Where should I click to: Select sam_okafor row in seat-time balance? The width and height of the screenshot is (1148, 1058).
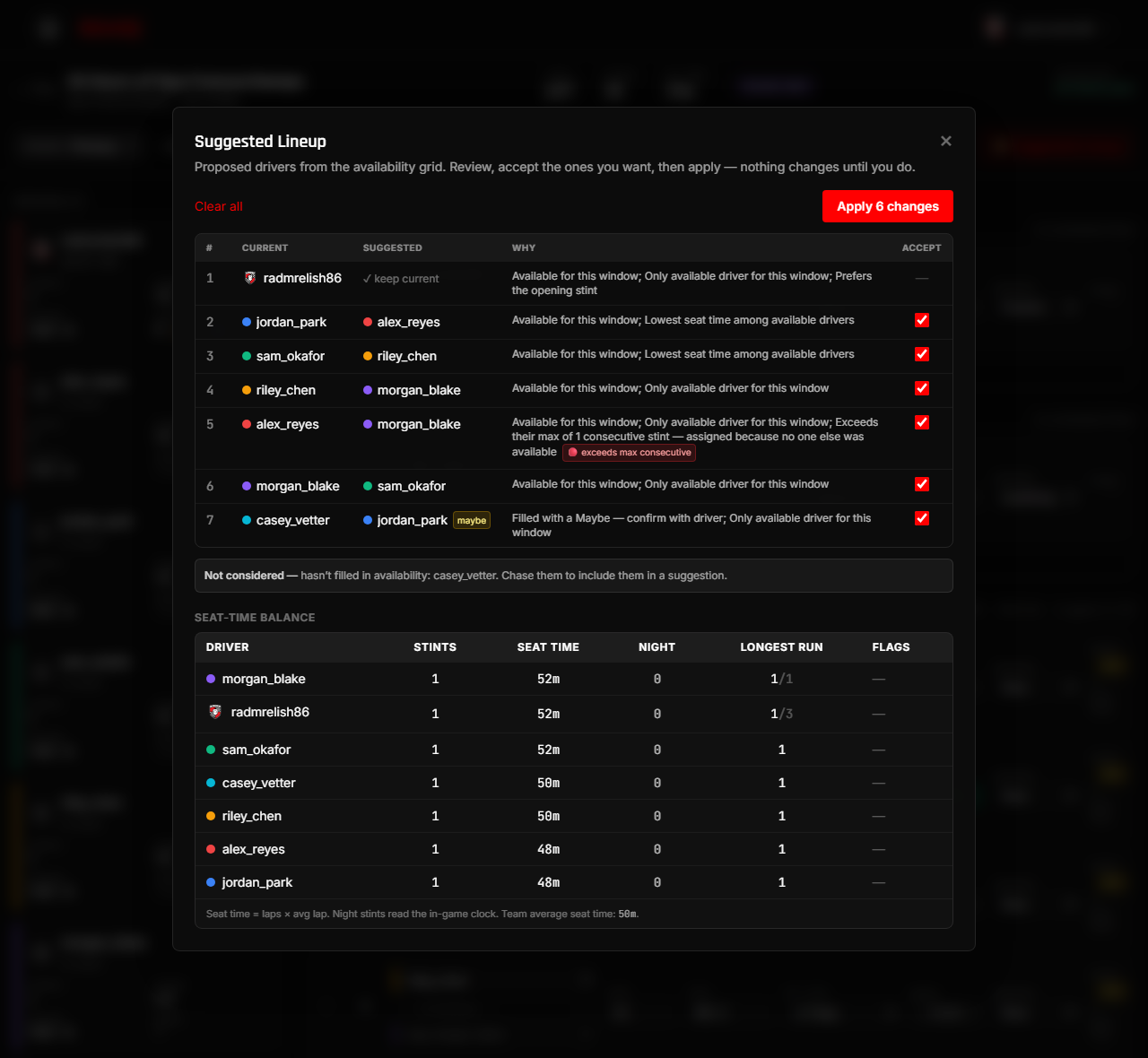[x=574, y=750]
